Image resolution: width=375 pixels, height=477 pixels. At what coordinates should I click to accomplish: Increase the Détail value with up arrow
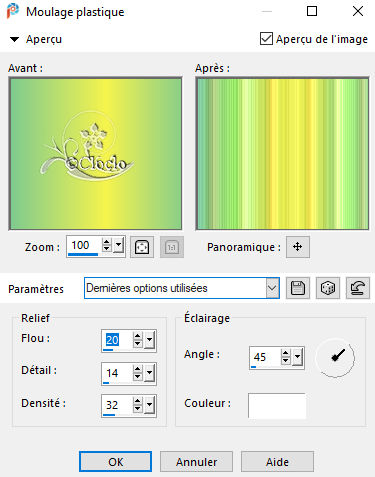pos(137,369)
